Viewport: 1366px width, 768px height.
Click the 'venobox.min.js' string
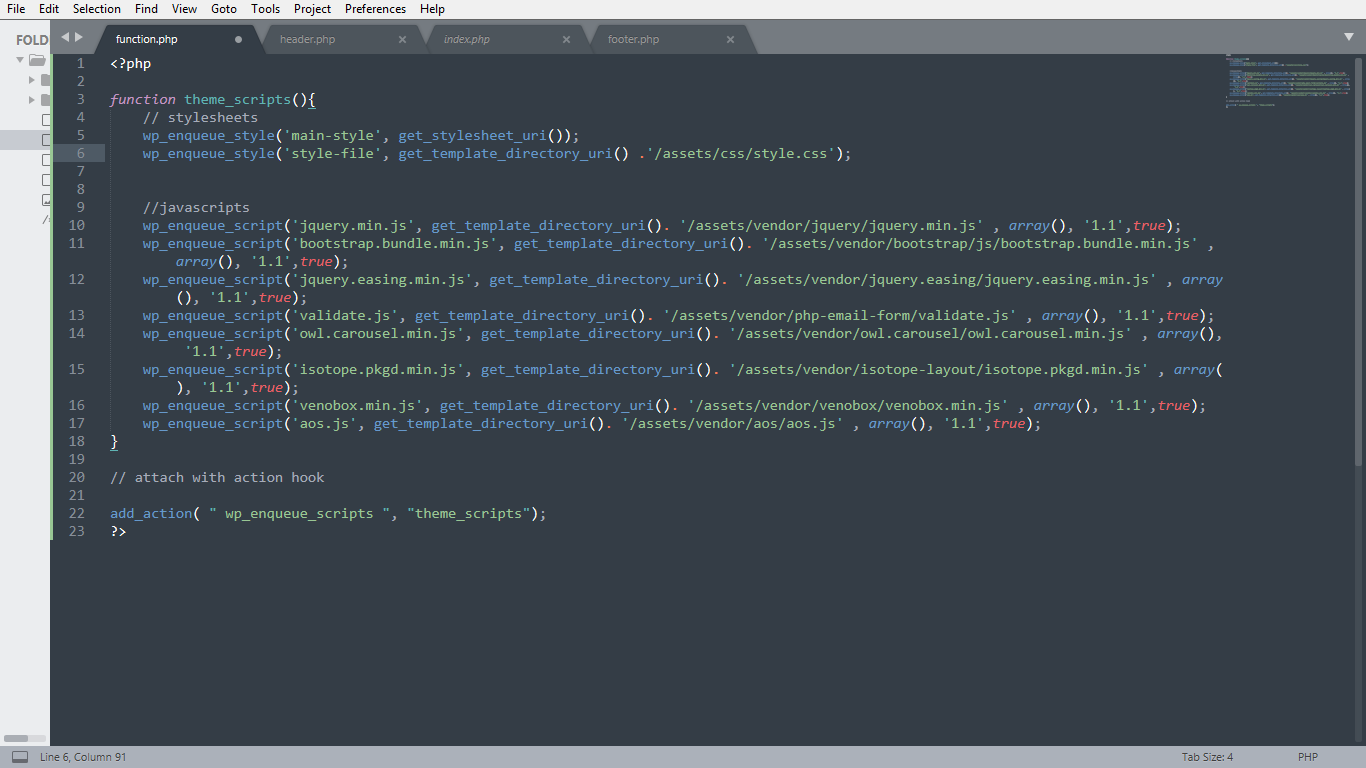(357, 405)
